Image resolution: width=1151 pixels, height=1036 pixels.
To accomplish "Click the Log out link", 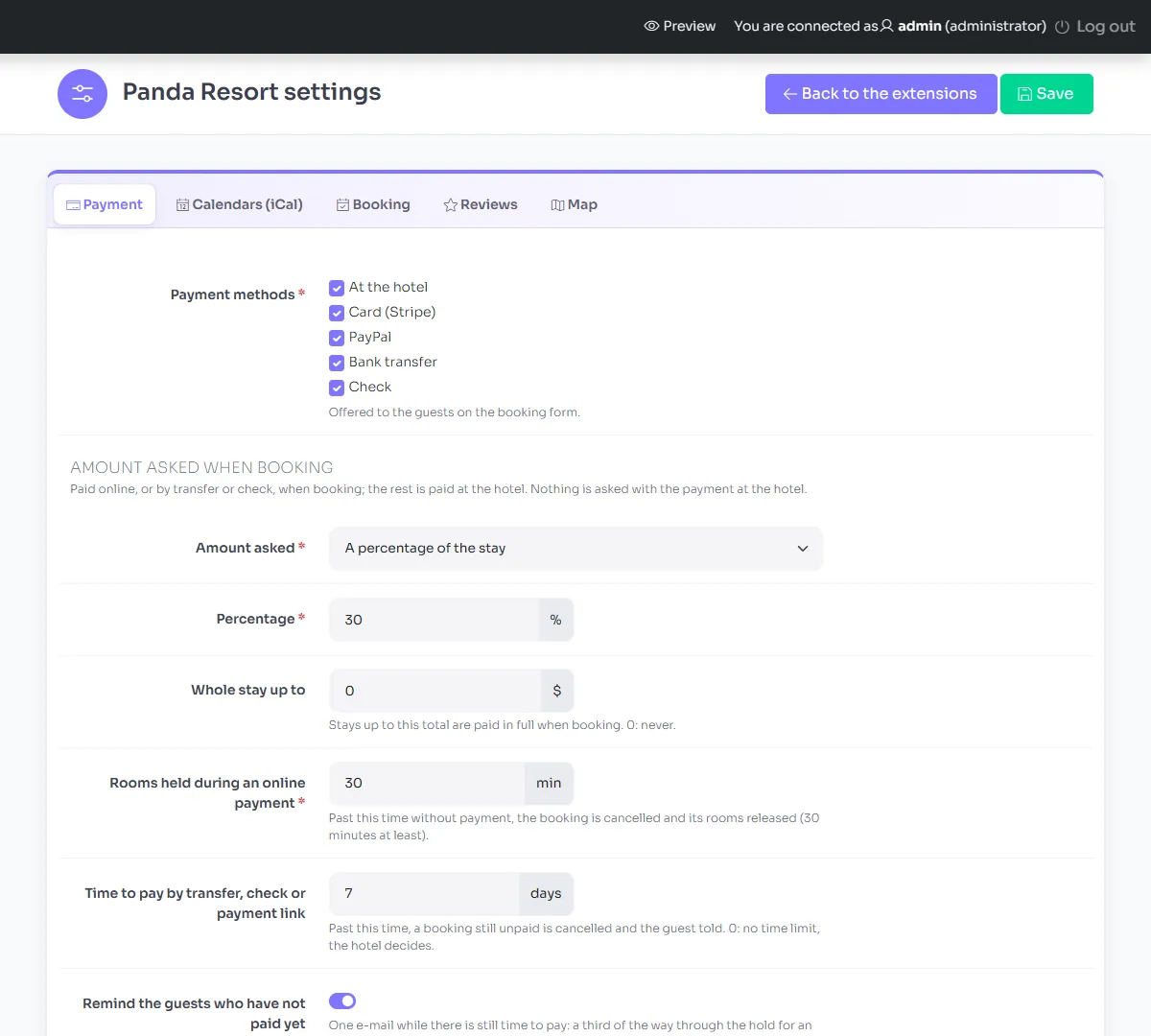I will [1095, 27].
